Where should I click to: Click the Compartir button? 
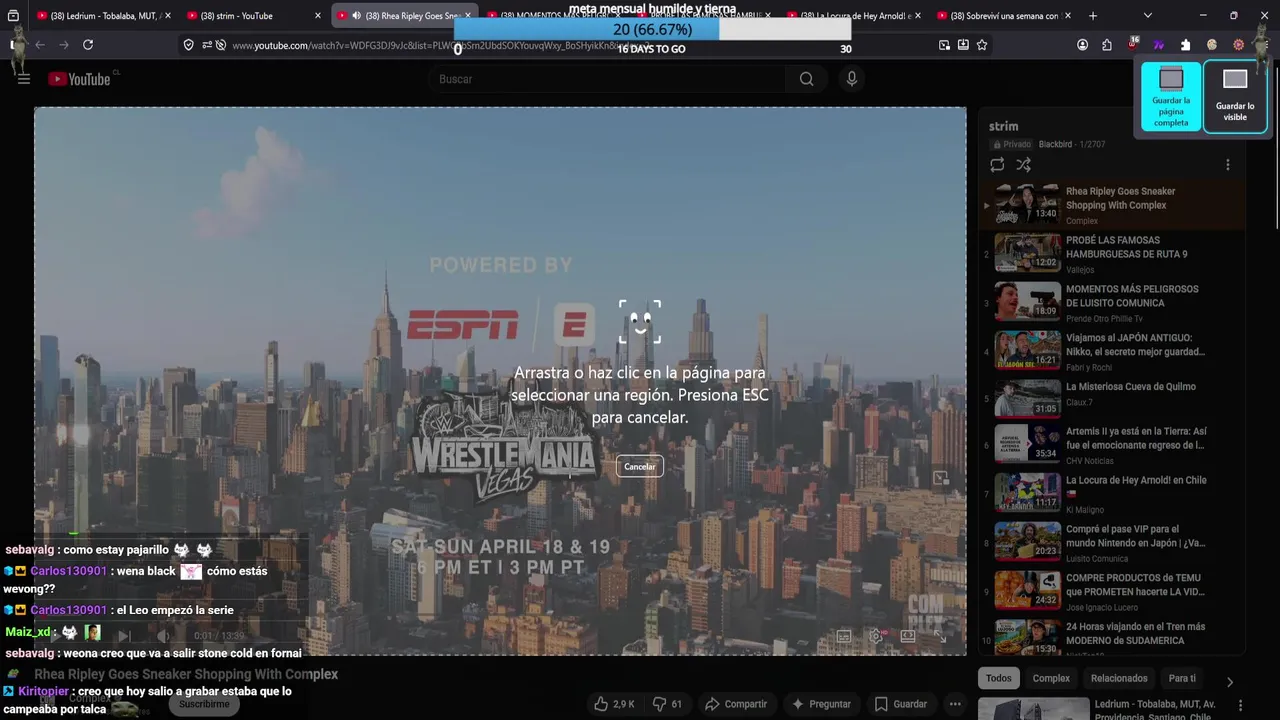click(736, 704)
